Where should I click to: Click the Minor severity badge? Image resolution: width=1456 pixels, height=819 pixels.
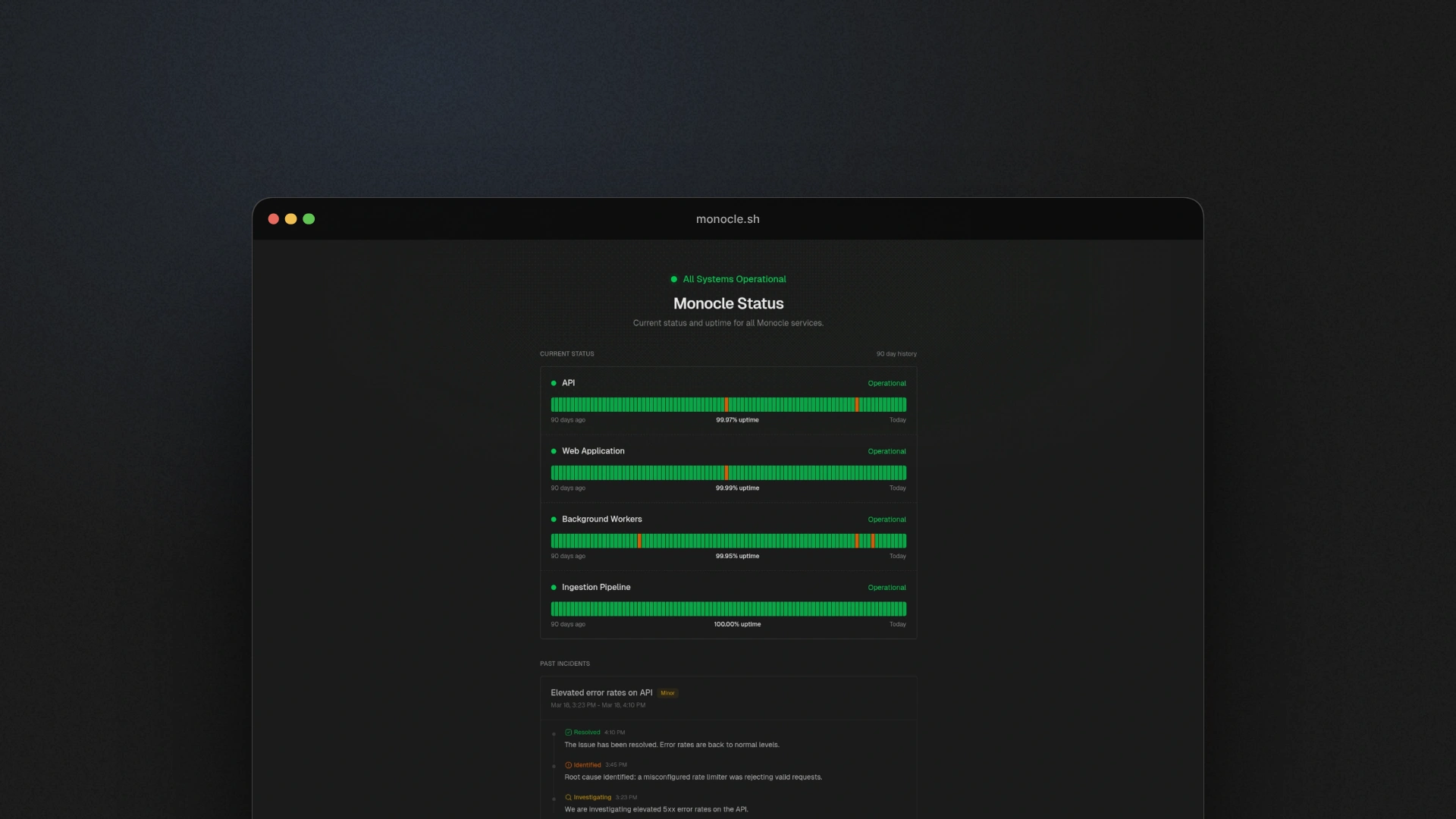pyautogui.click(x=667, y=693)
